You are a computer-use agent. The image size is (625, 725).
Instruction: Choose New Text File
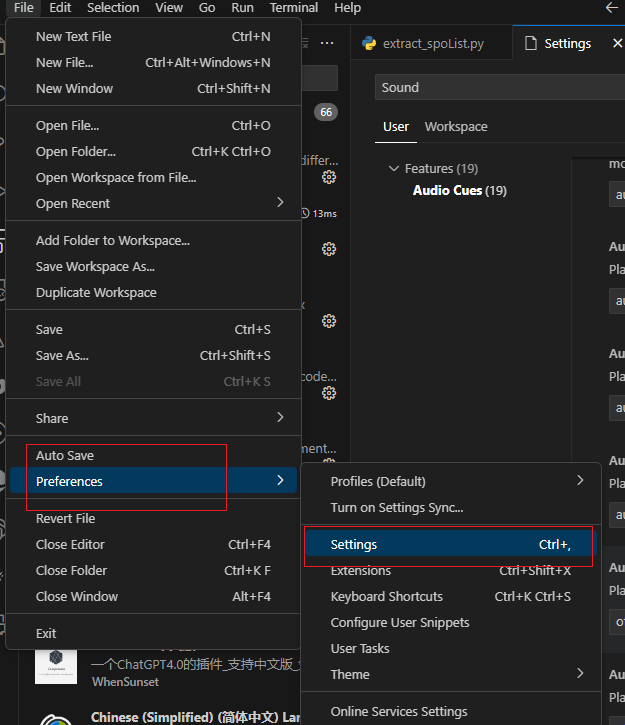click(x=153, y=37)
